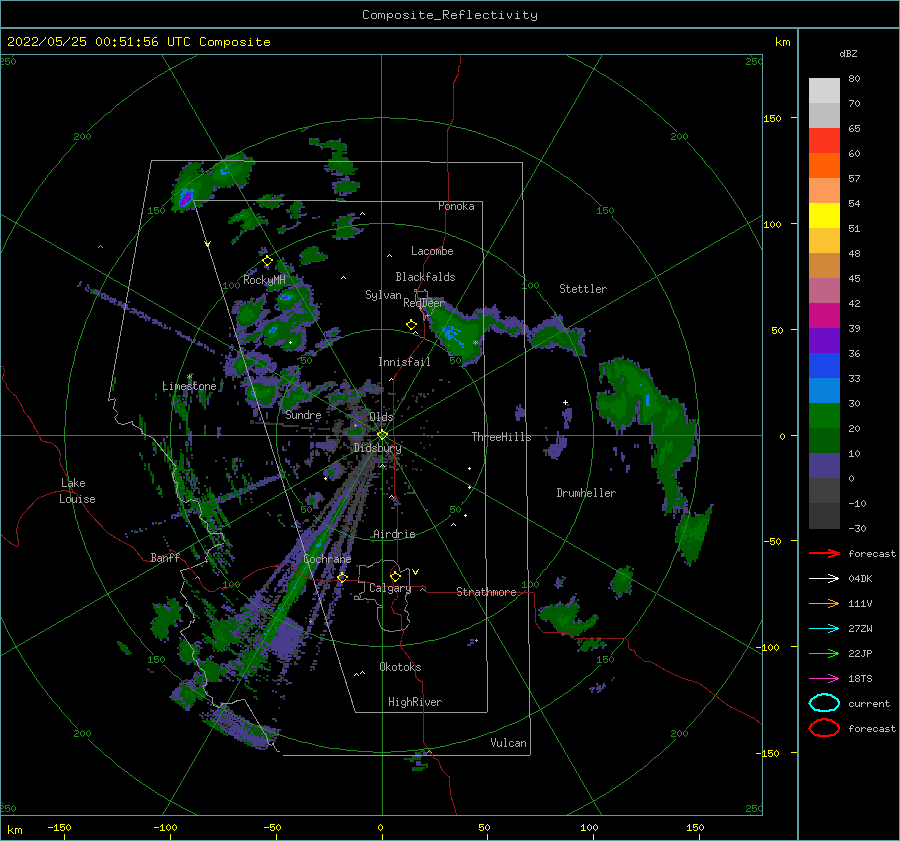Click the Lacombe city label

[432, 251]
